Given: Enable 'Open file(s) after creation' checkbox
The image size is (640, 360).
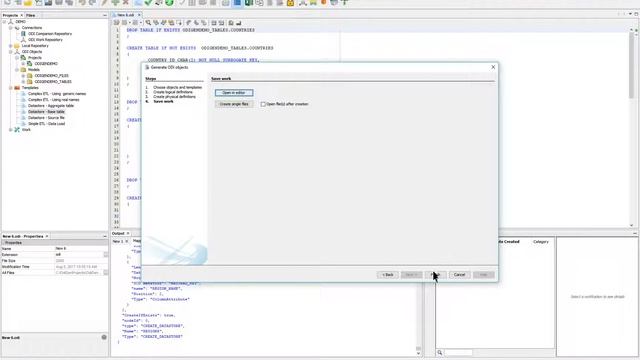Looking at the screenshot, I should pos(263,104).
